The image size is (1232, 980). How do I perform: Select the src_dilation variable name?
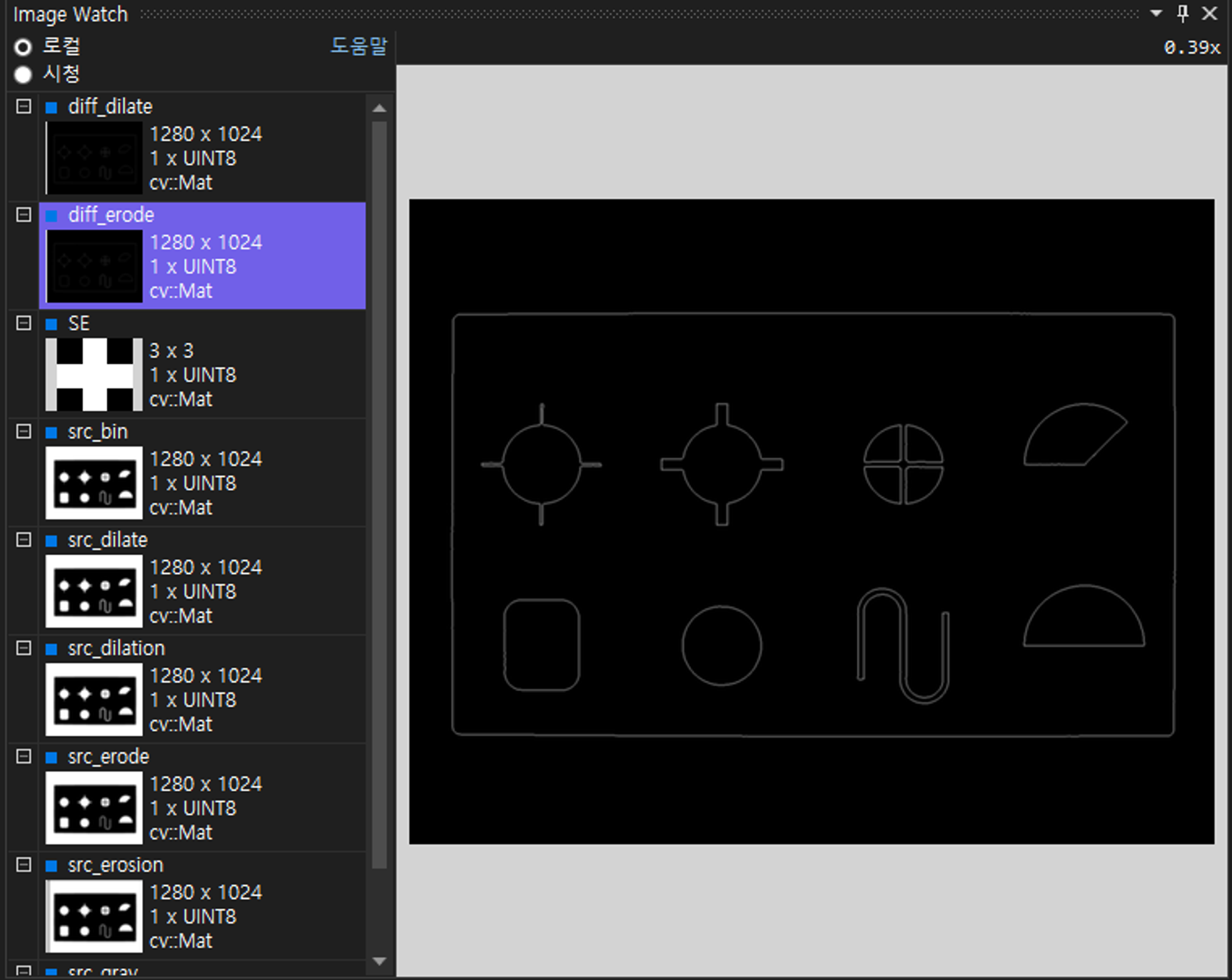[x=116, y=648]
